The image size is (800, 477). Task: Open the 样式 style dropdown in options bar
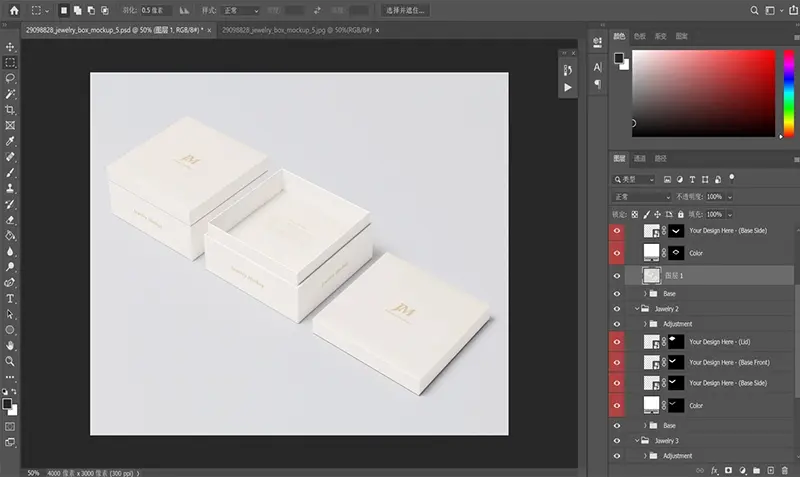tap(241, 10)
